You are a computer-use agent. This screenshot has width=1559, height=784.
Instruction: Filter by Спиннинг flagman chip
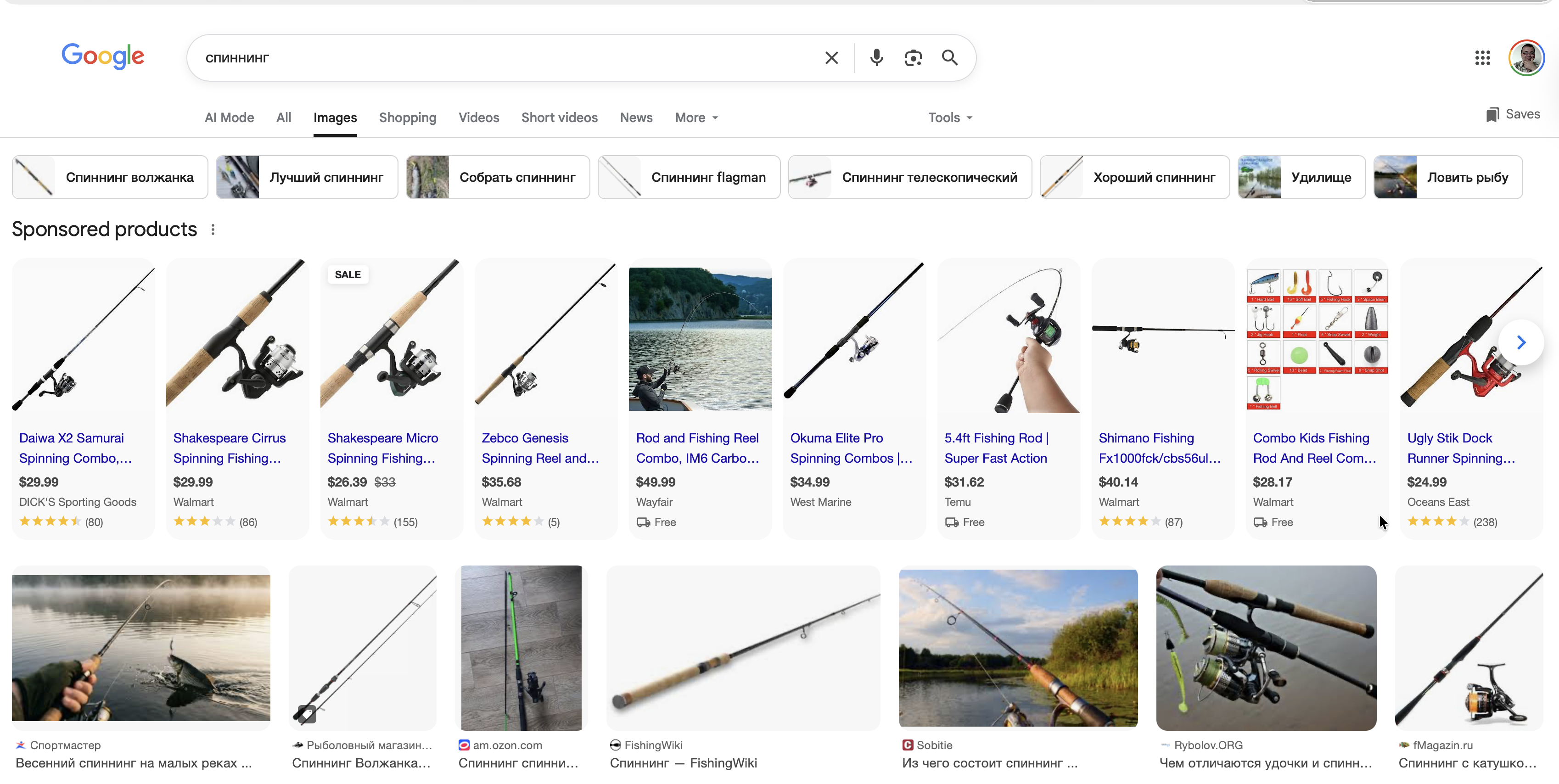(690, 177)
